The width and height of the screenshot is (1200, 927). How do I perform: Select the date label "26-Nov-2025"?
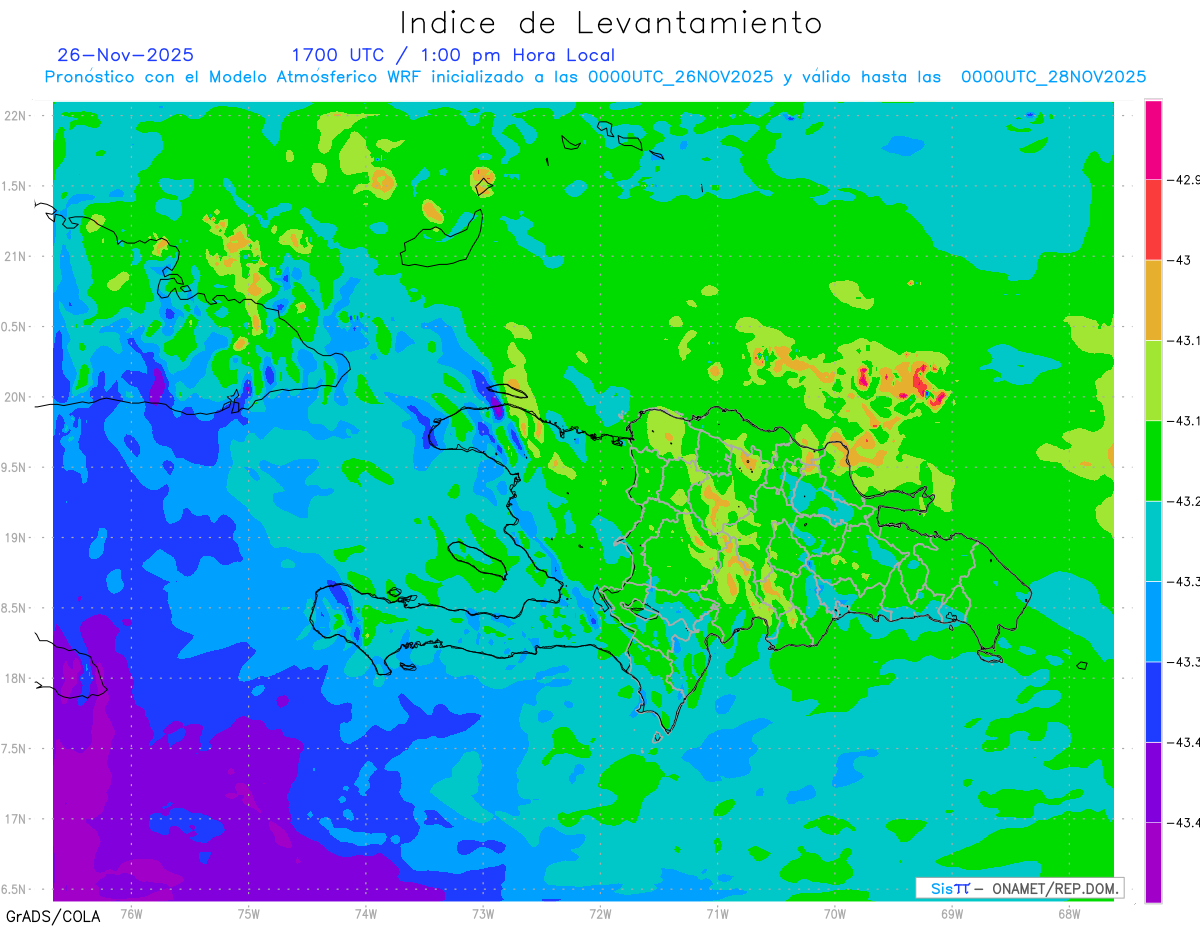point(126,55)
